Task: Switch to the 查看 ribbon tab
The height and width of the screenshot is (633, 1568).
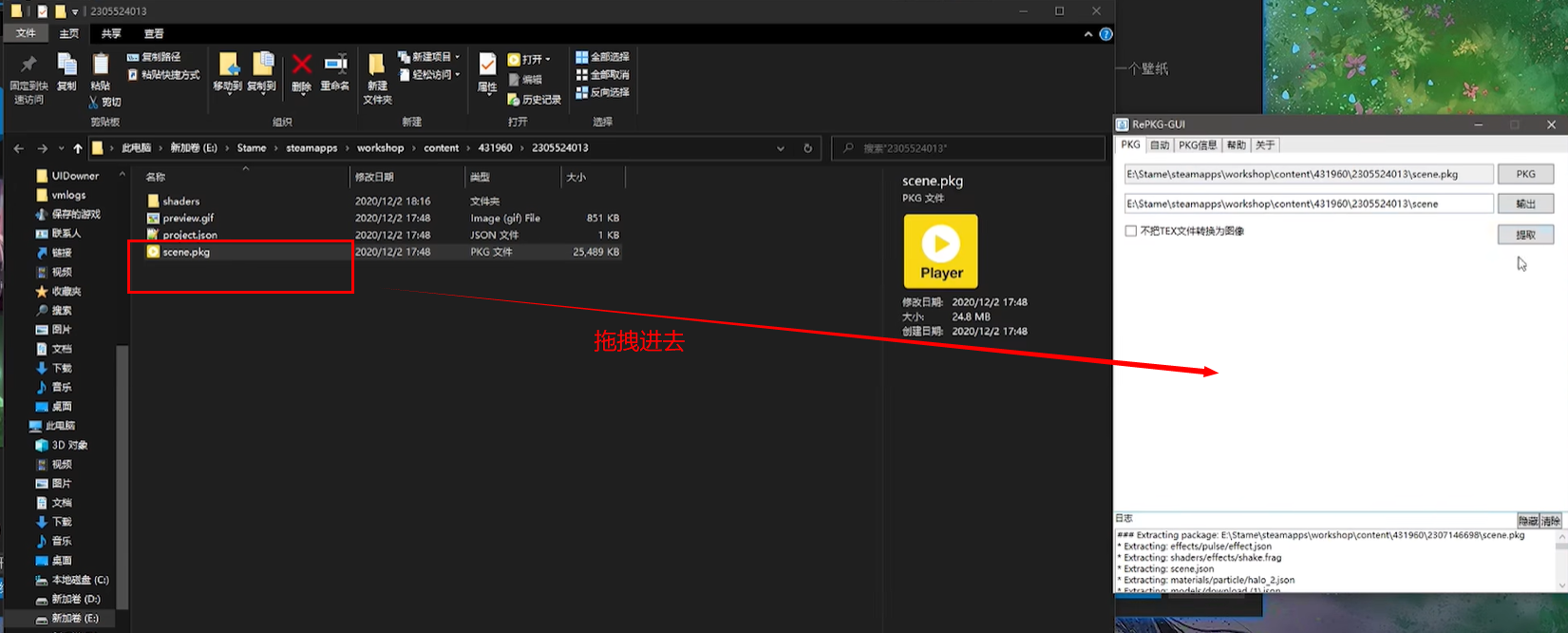Action: point(154,33)
